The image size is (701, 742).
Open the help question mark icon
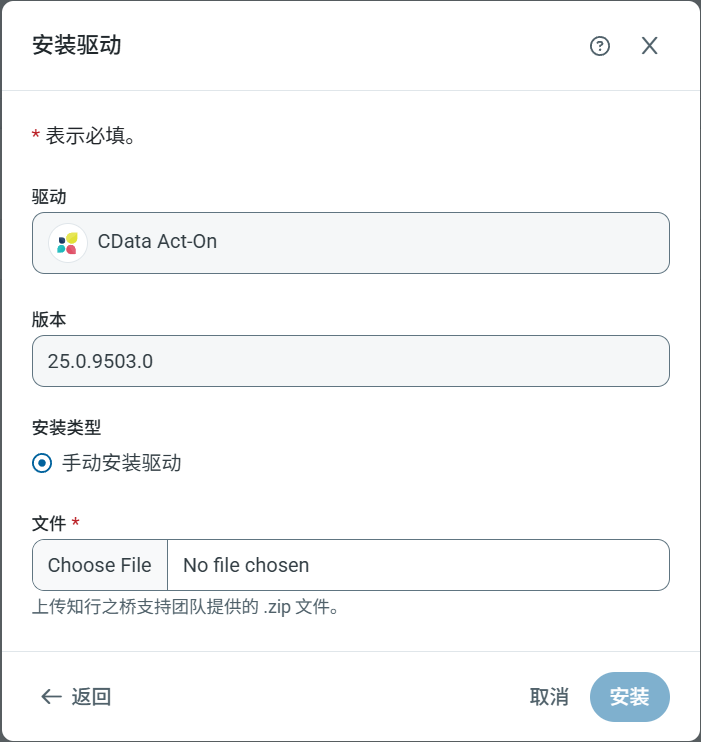click(600, 46)
